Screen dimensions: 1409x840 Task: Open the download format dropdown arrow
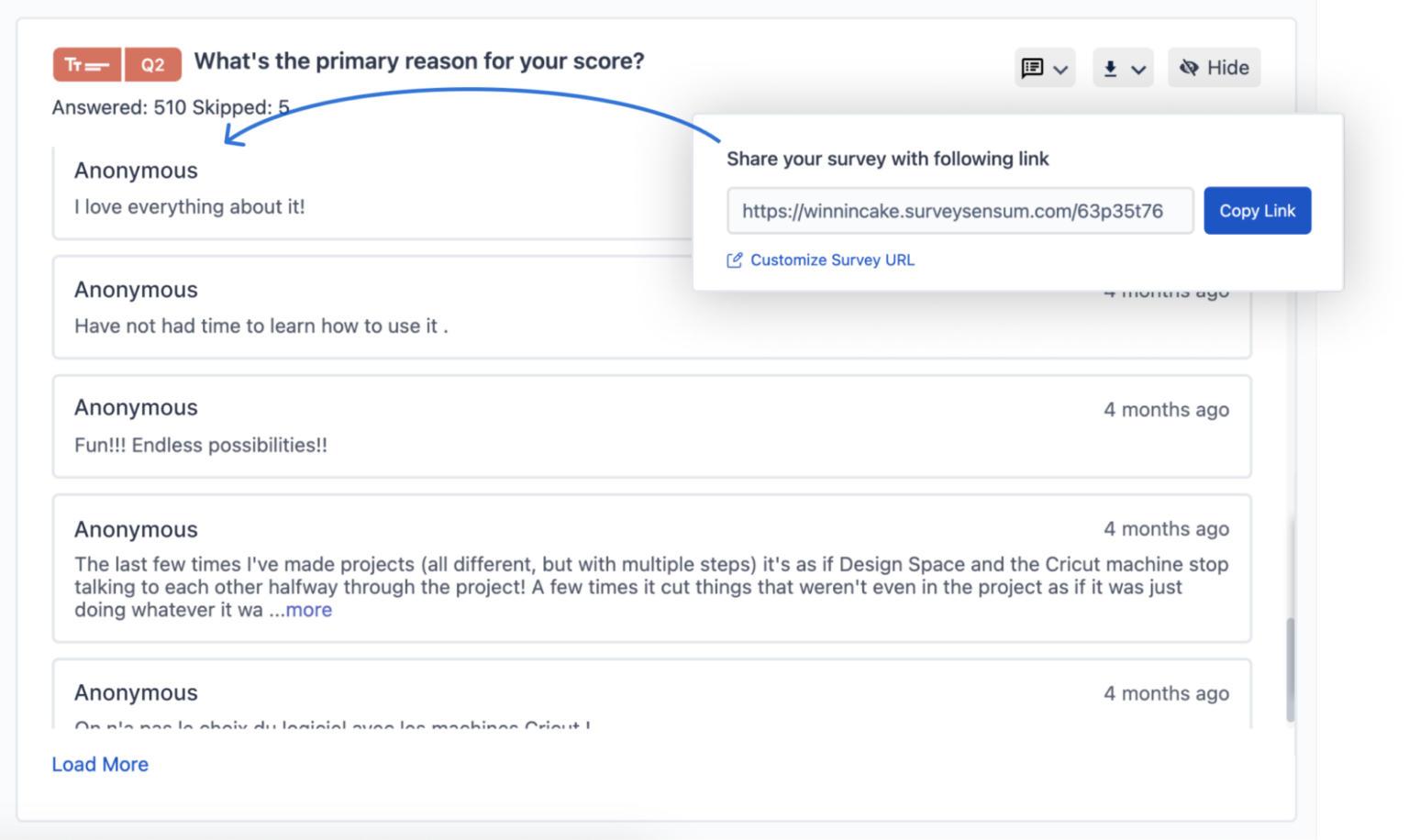pos(1138,69)
